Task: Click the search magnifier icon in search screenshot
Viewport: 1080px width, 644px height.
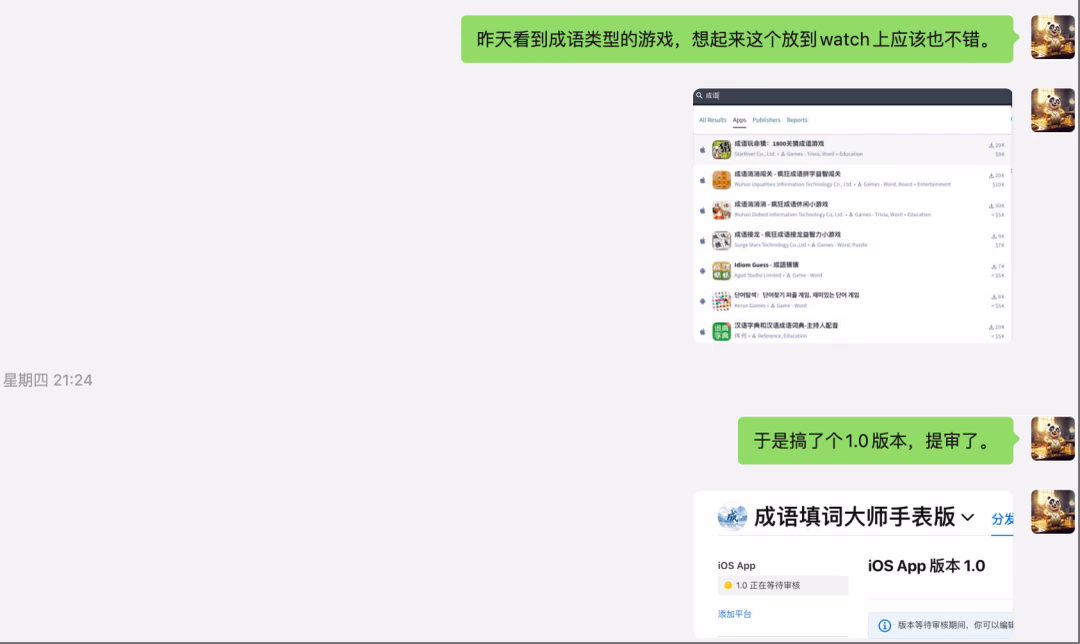Action: [699, 96]
